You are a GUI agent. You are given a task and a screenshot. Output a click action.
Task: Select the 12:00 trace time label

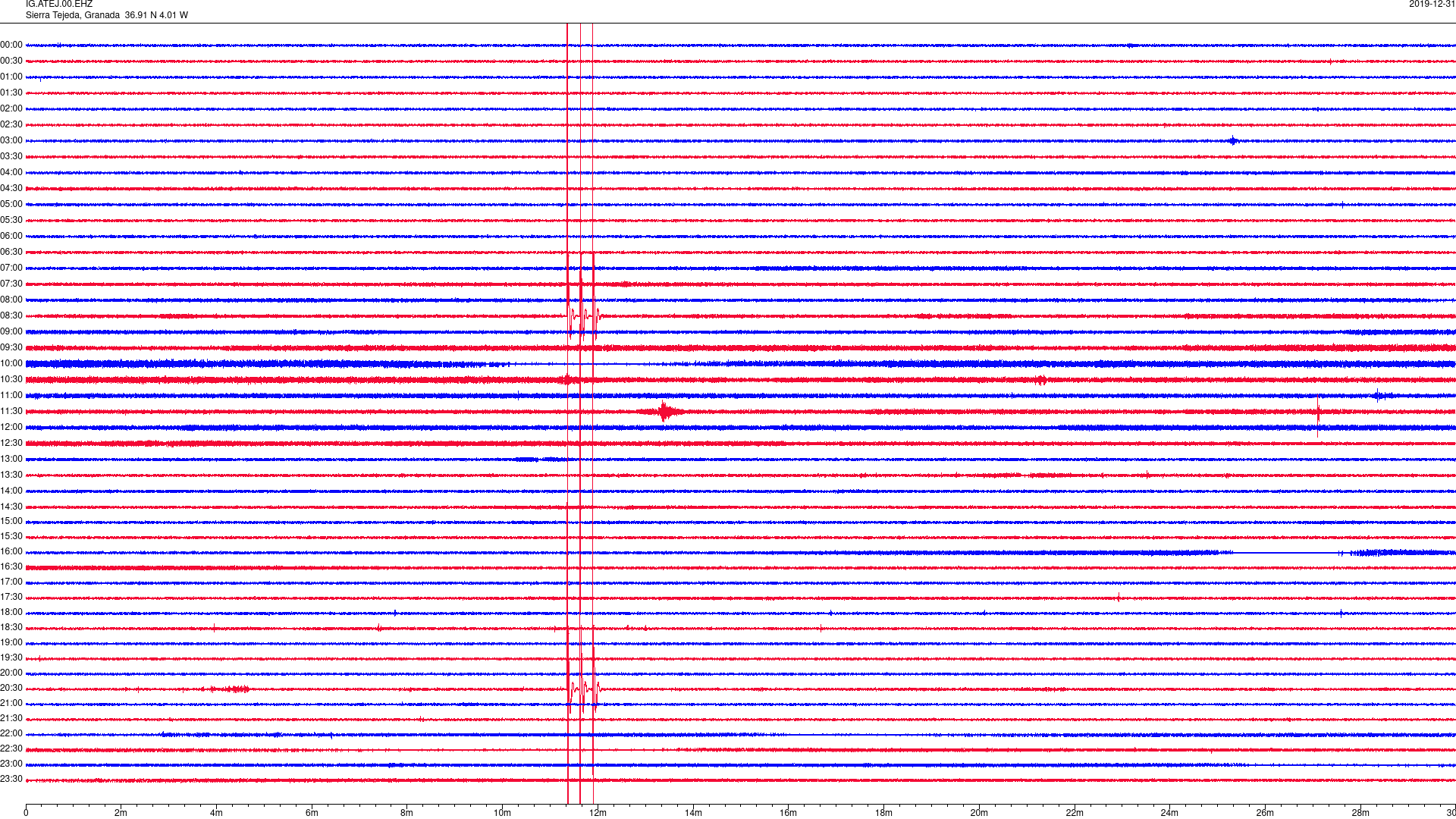pyautogui.click(x=11, y=428)
